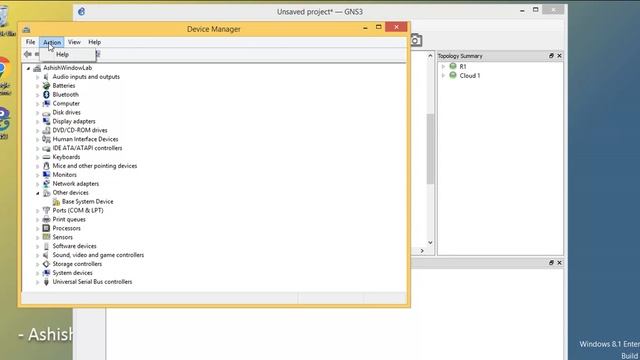Open the Help menu in Device Manager's menu bar
Viewport: 640px width, 360px height.
click(94, 42)
